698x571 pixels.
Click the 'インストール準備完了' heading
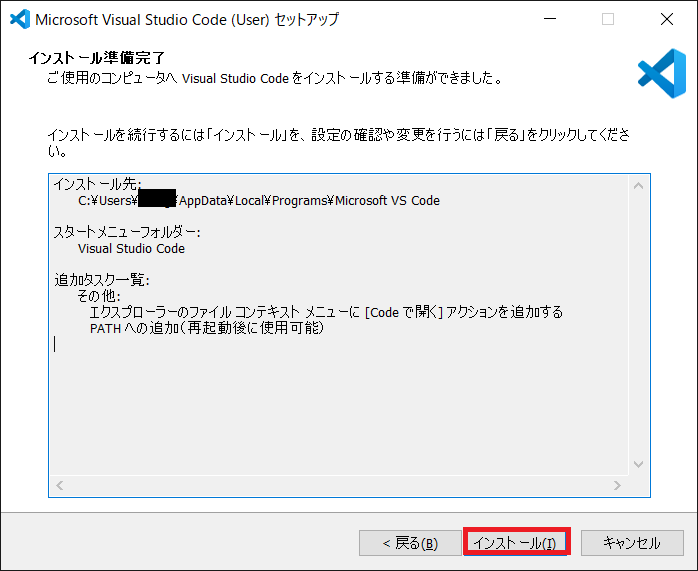(97, 58)
